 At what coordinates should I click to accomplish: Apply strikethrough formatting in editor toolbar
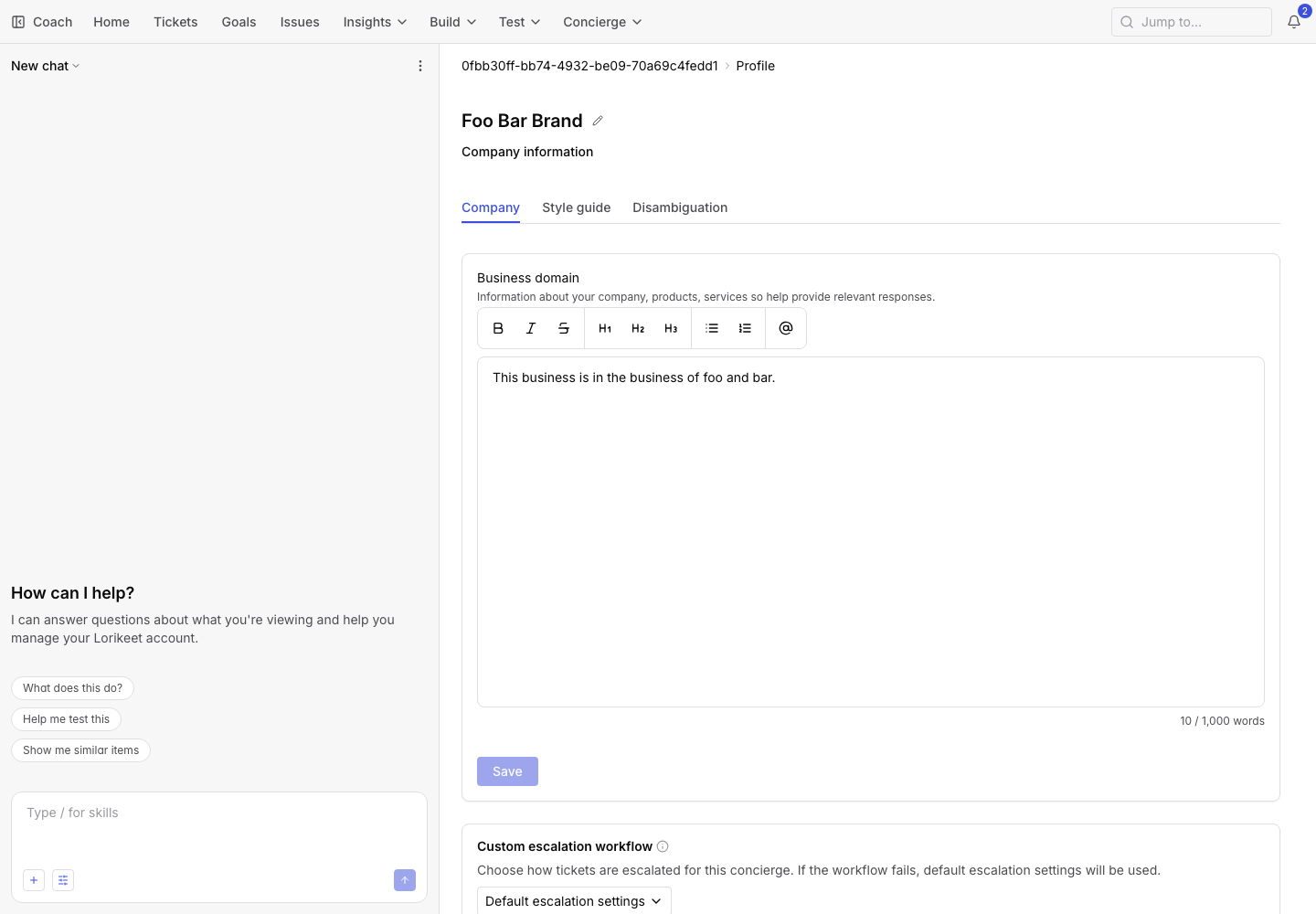tap(564, 328)
